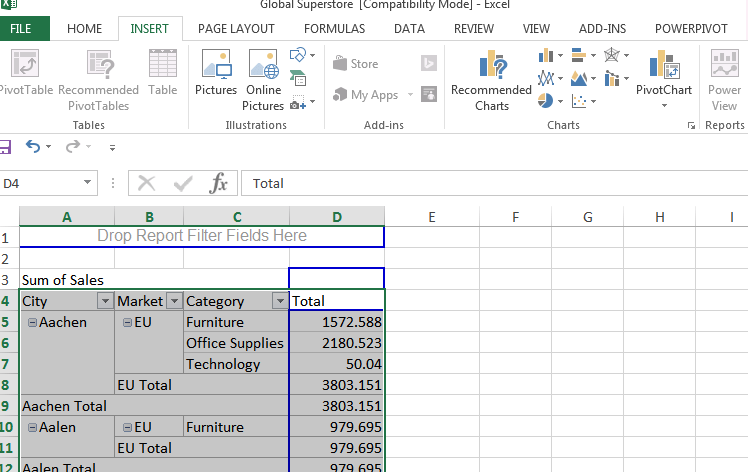The height and width of the screenshot is (472, 748).
Task: Switch to the POWERPIVOT tab
Action: 691,29
